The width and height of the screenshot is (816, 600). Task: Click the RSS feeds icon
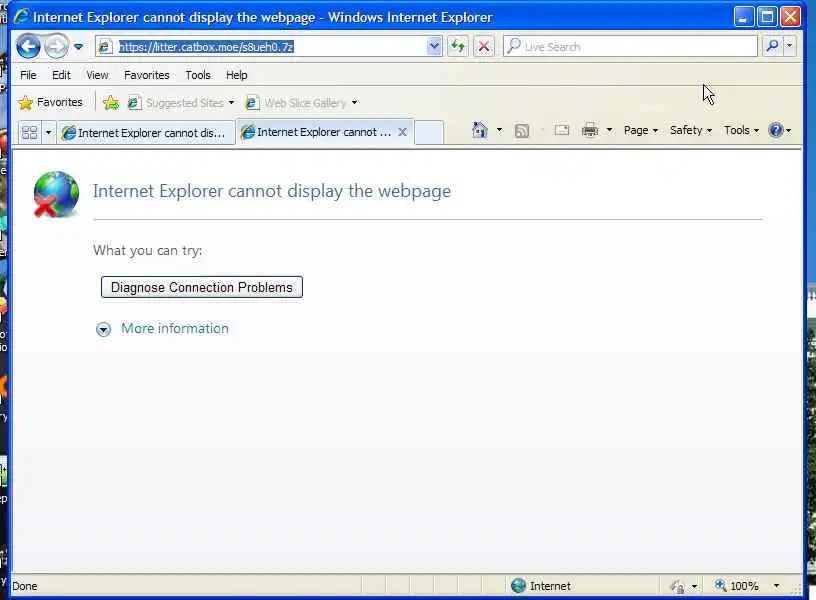click(x=521, y=131)
